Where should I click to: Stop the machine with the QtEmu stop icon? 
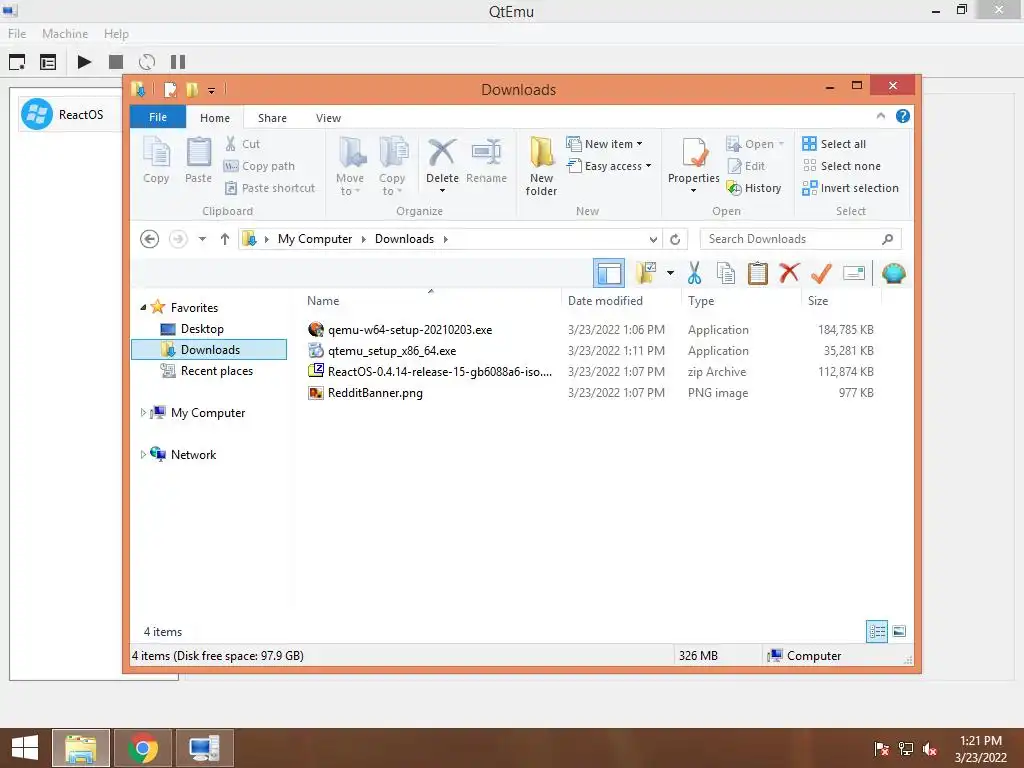(x=116, y=62)
